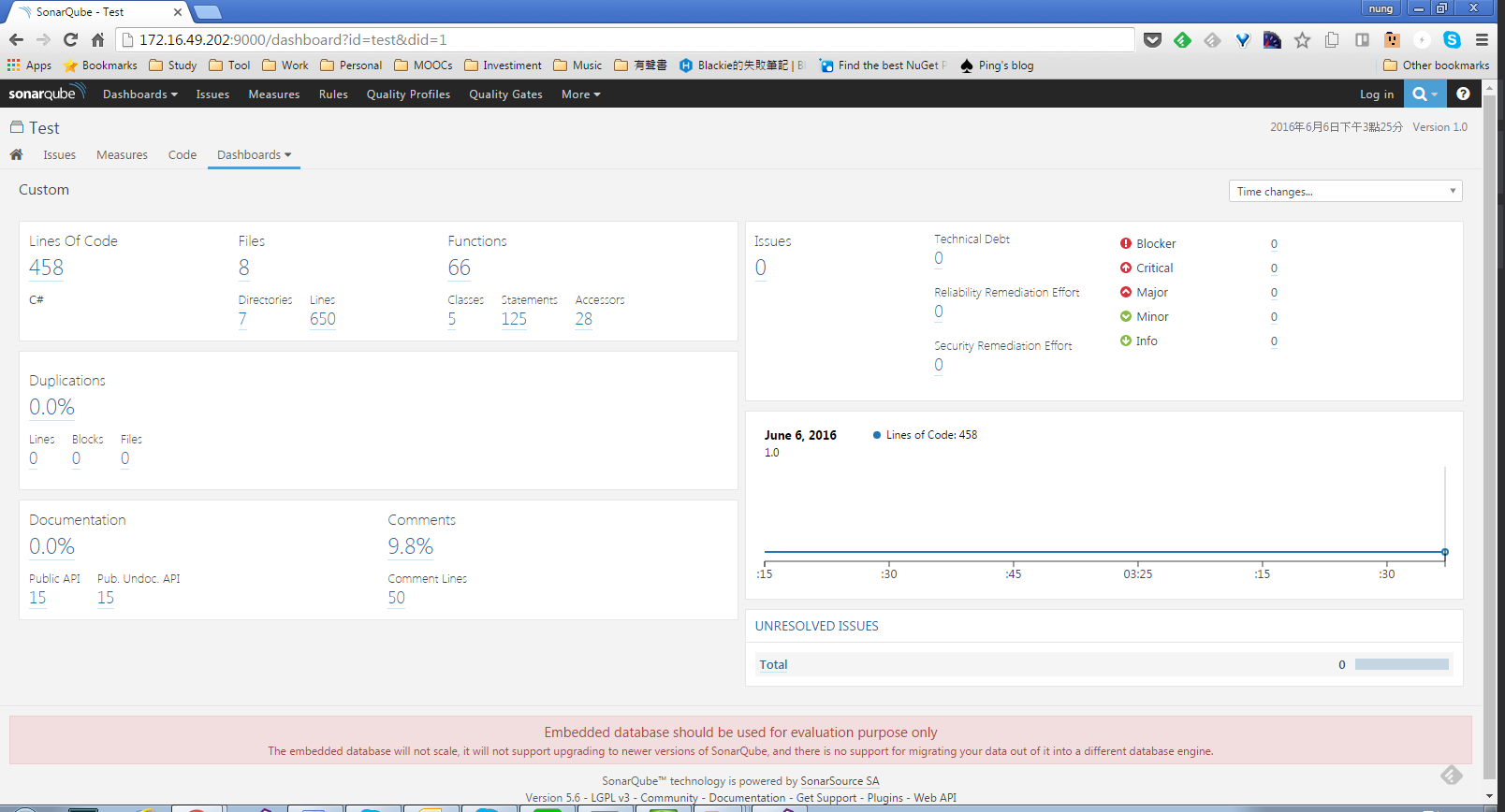The height and width of the screenshot is (812, 1505).
Task: Open the Apps grid shortcut
Action: (29, 65)
